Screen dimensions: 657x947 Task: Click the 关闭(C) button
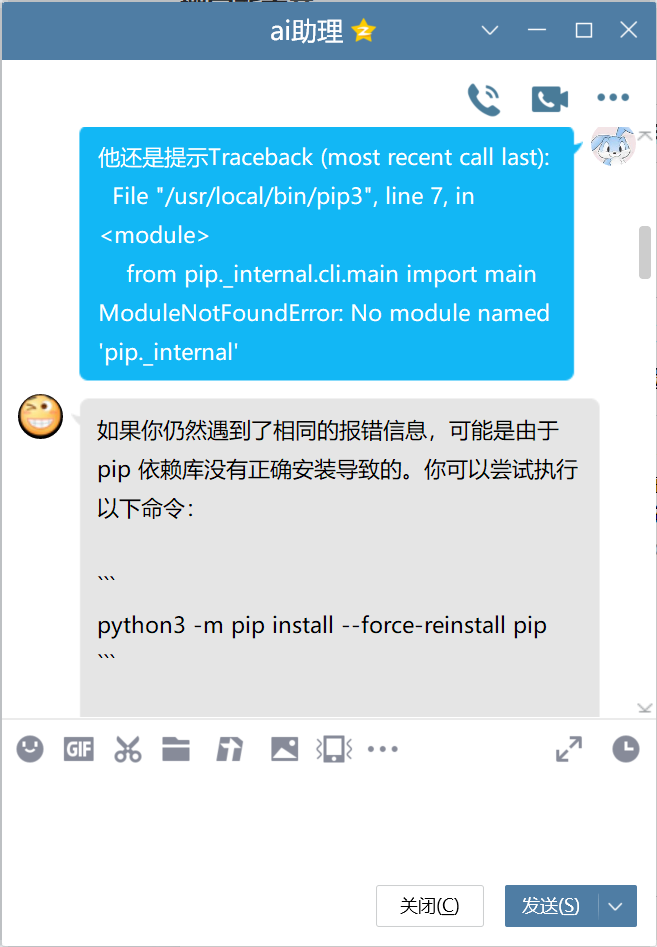tap(430, 906)
